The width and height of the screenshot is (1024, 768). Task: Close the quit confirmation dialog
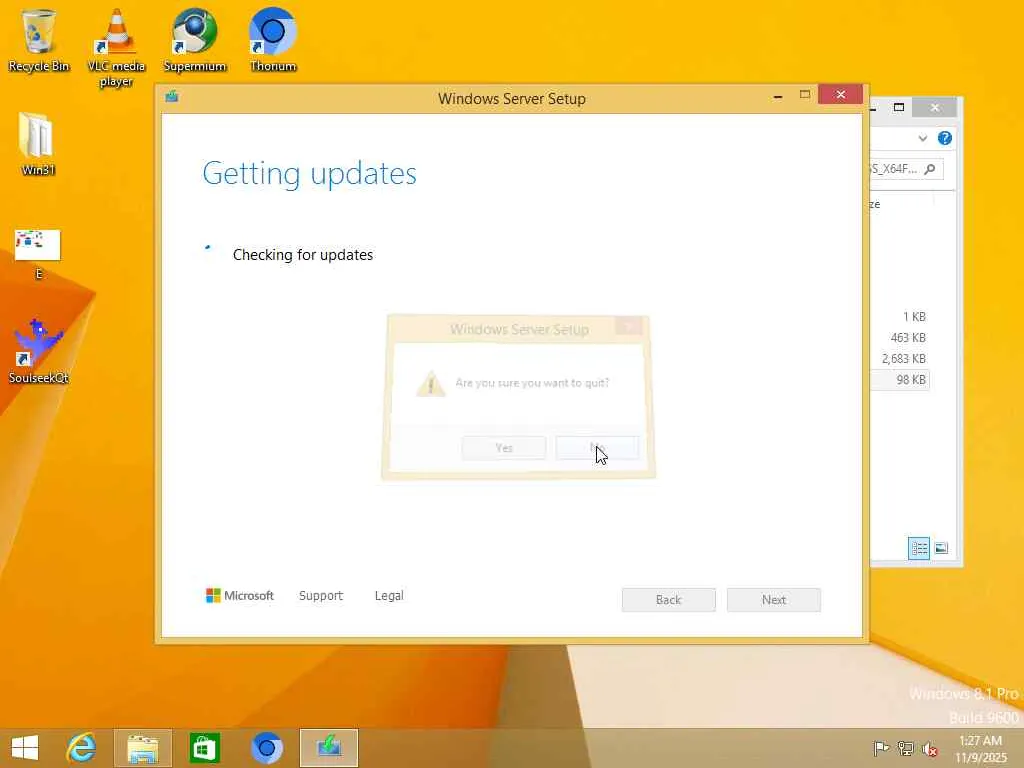point(629,325)
